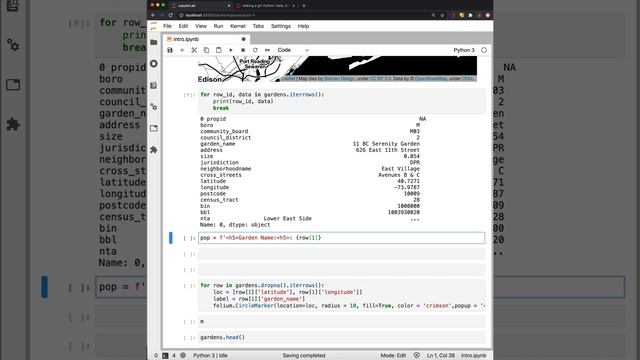Click intro.ipynb name in status bar
The image size is (640, 360).
click(x=473, y=356)
